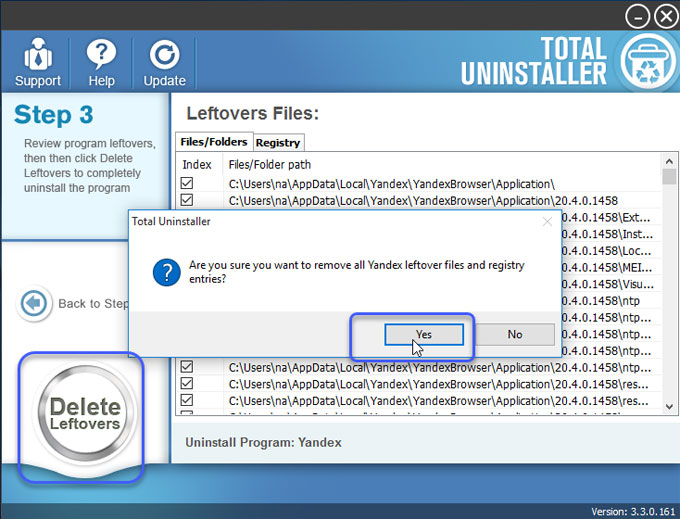Click the Total Uninstaller dialog title
This screenshot has width=680, height=519.
(x=171, y=222)
